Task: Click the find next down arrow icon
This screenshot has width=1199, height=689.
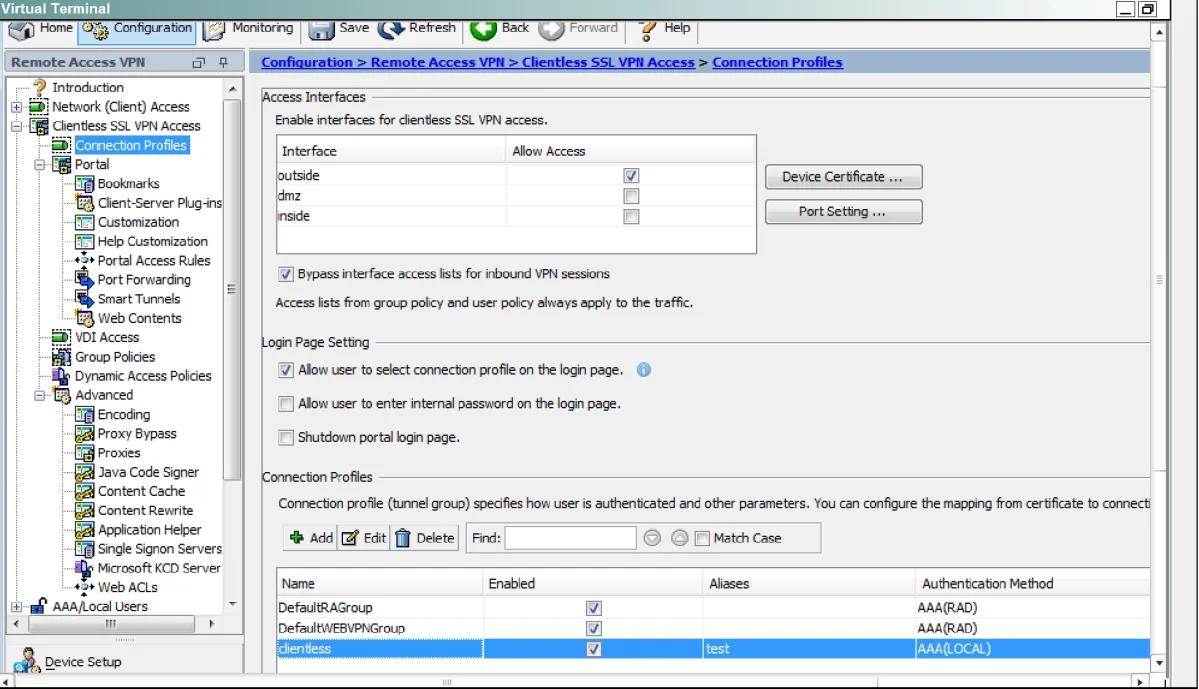Action: point(652,538)
